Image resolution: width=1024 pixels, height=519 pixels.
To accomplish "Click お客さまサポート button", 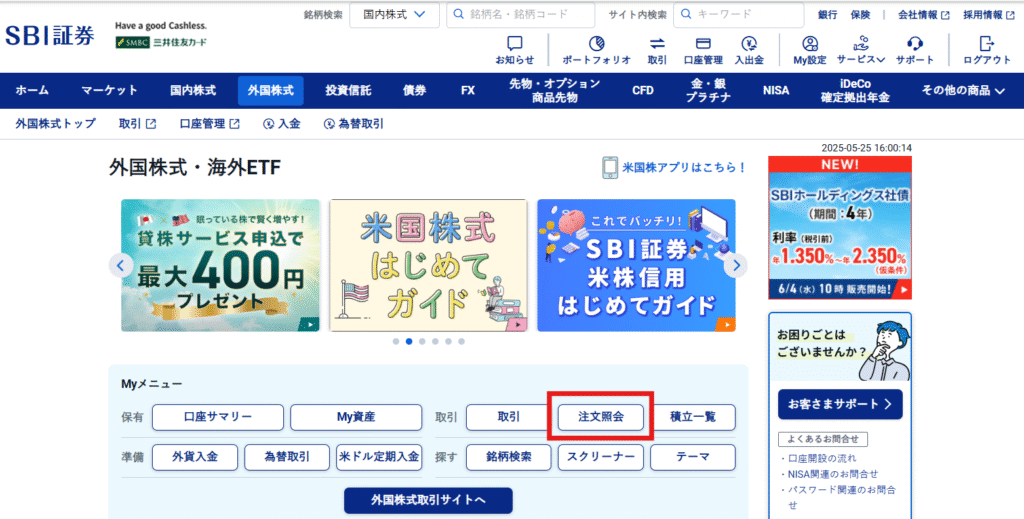I will (840, 404).
